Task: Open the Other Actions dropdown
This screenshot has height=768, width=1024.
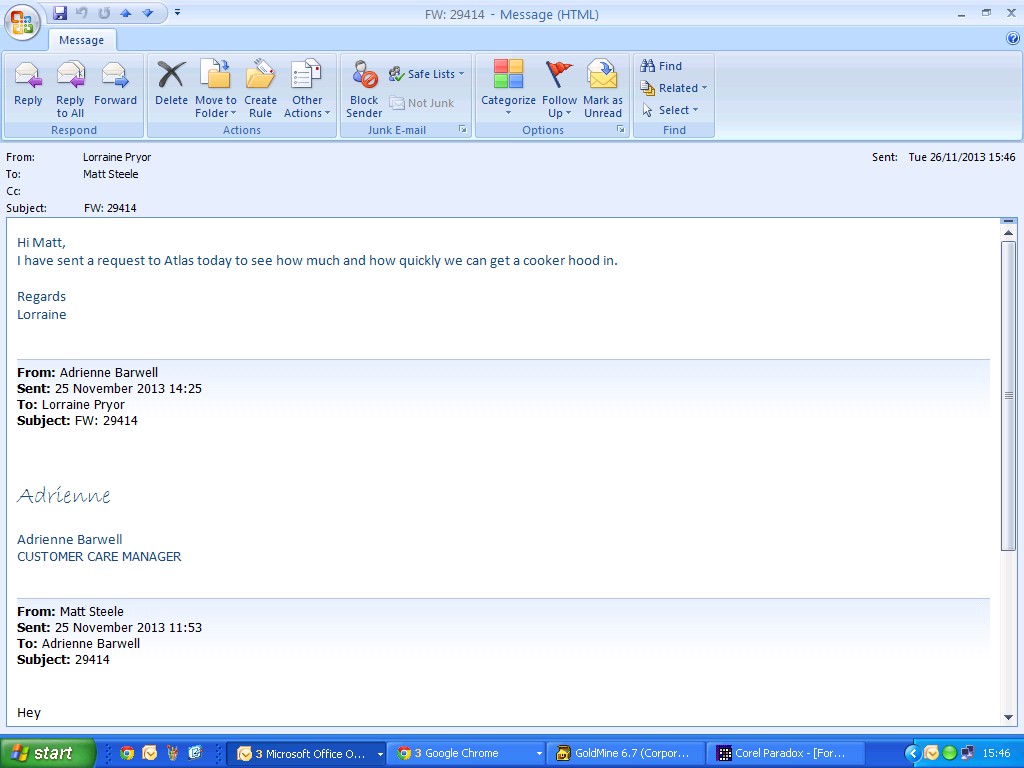Action: (x=307, y=89)
